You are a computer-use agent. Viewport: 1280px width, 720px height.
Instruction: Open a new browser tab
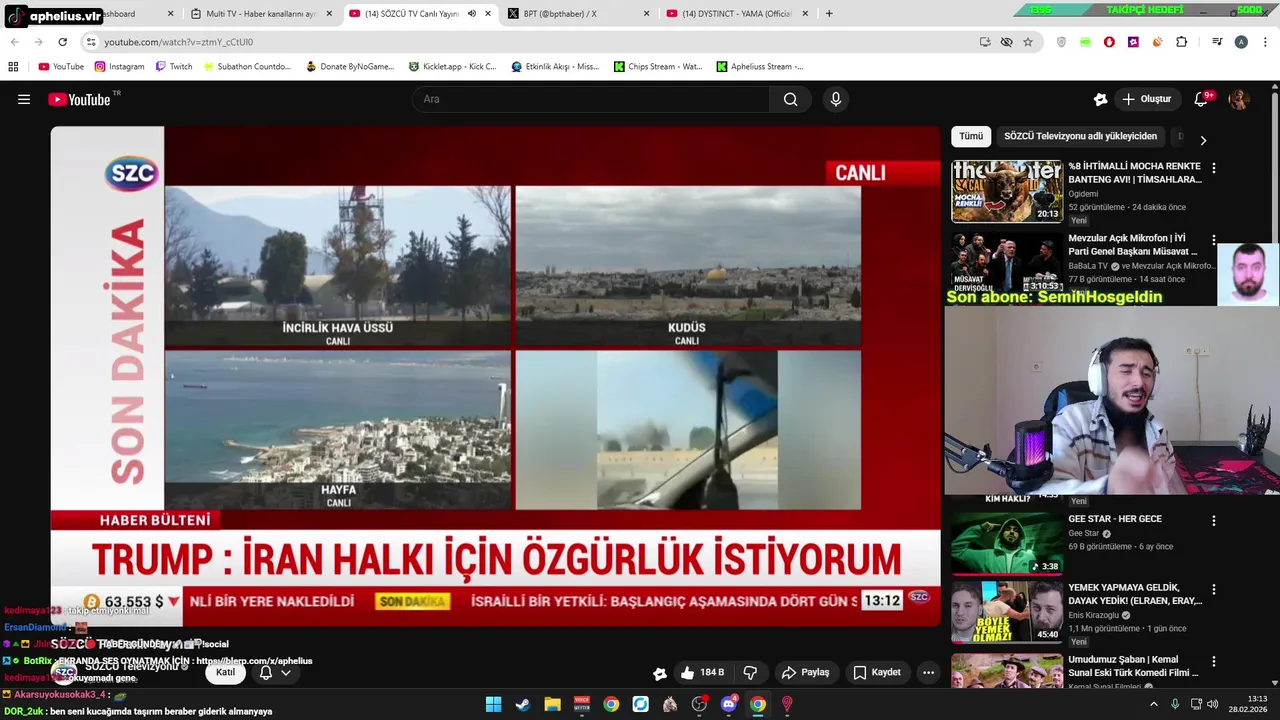click(829, 14)
